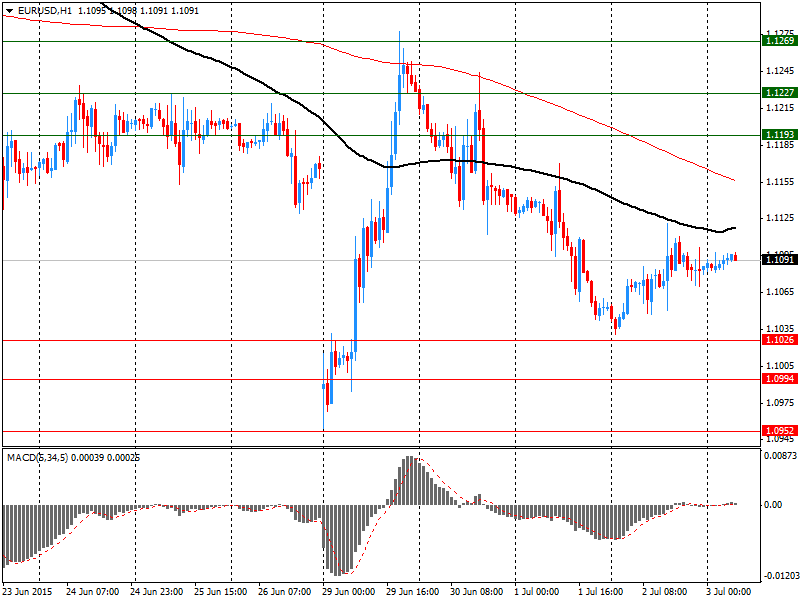The image size is (800, 600).
Task: Click the 1.1065 value on price scale
Action: [x=780, y=292]
